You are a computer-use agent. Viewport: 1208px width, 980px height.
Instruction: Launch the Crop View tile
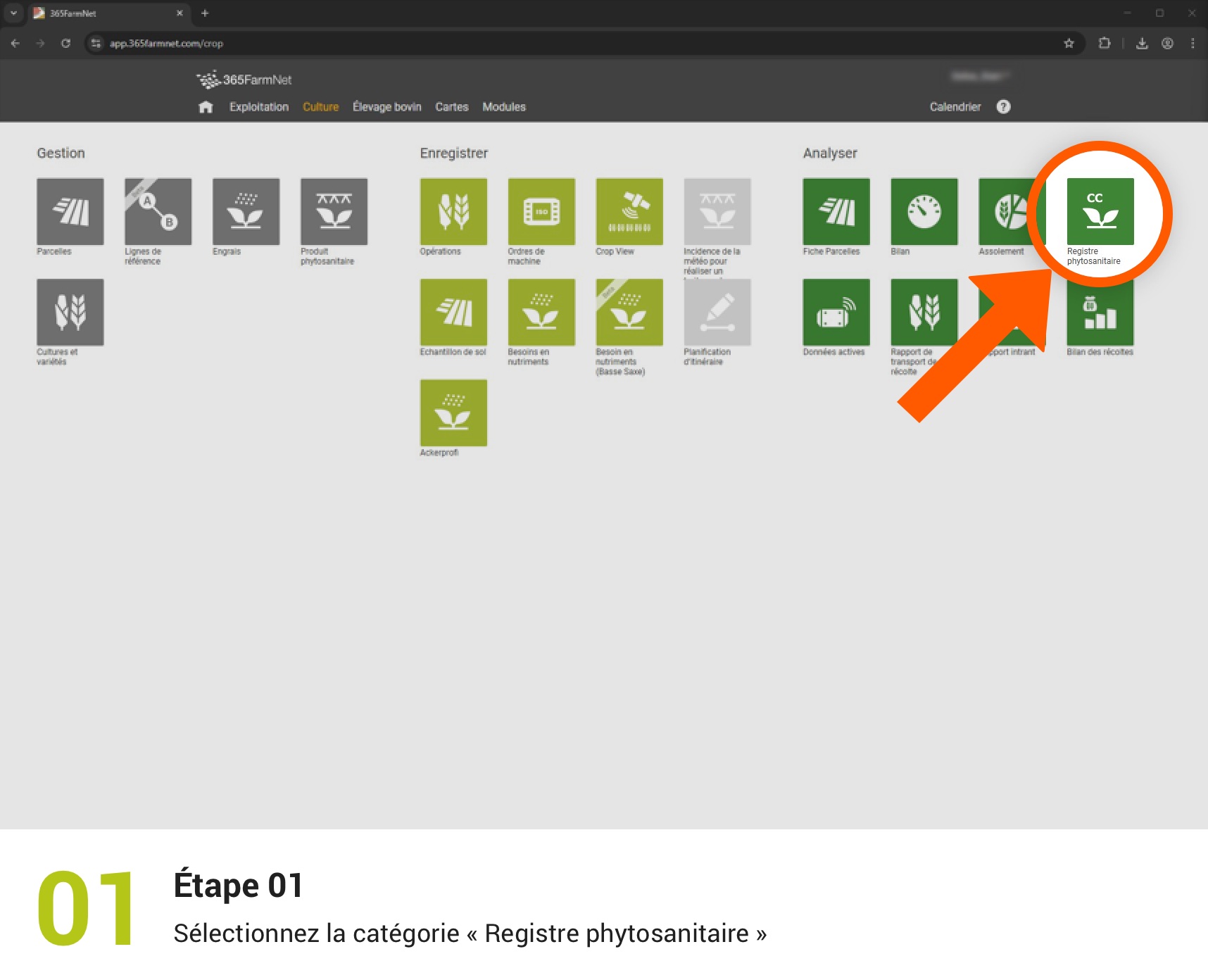629,211
